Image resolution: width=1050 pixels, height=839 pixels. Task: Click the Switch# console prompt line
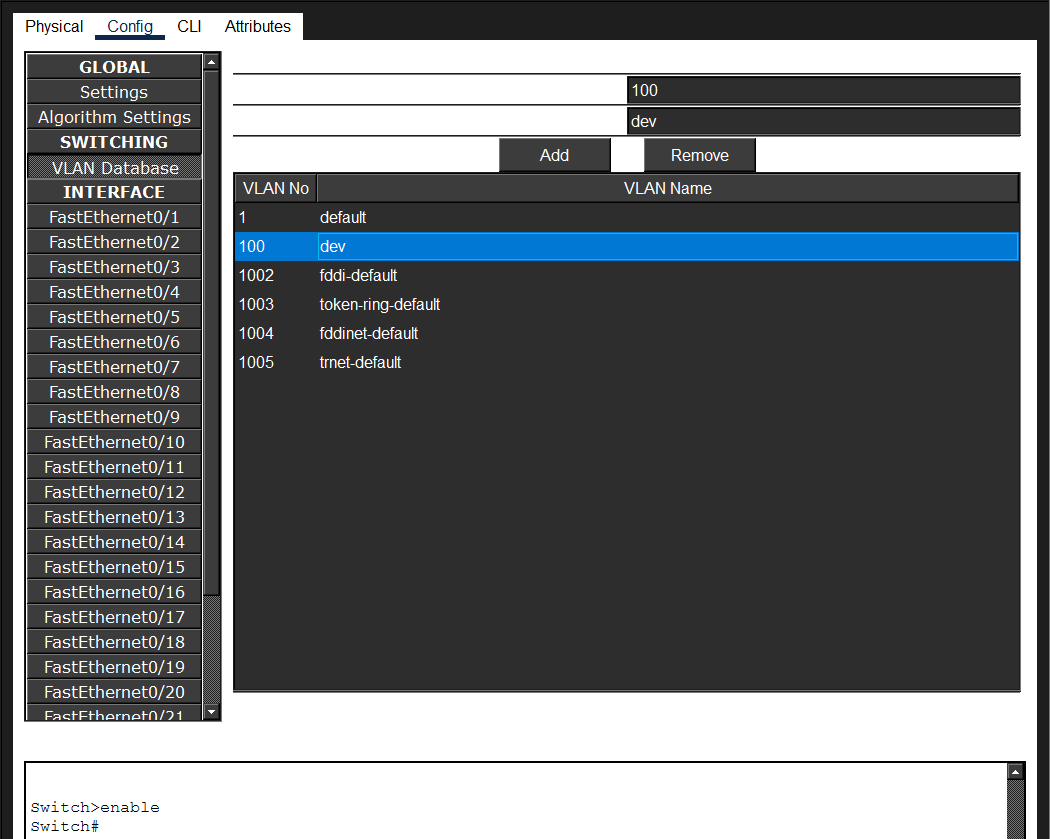tap(65, 827)
